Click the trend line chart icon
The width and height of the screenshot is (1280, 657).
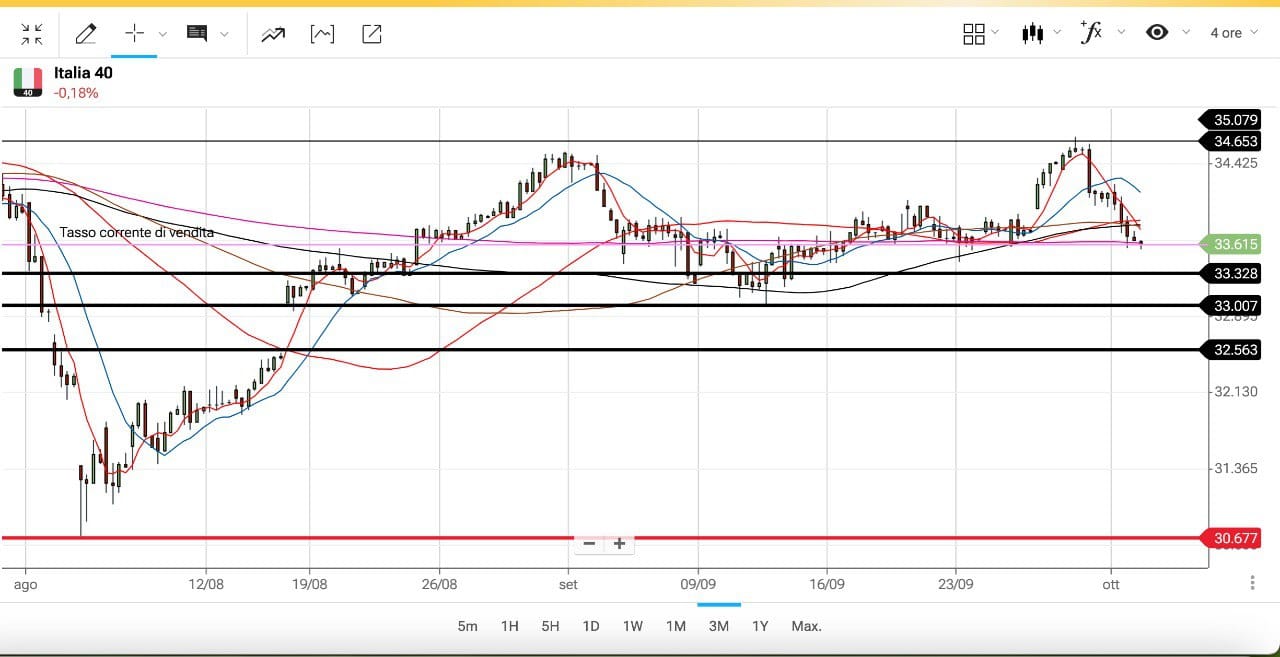(x=273, y=34)
